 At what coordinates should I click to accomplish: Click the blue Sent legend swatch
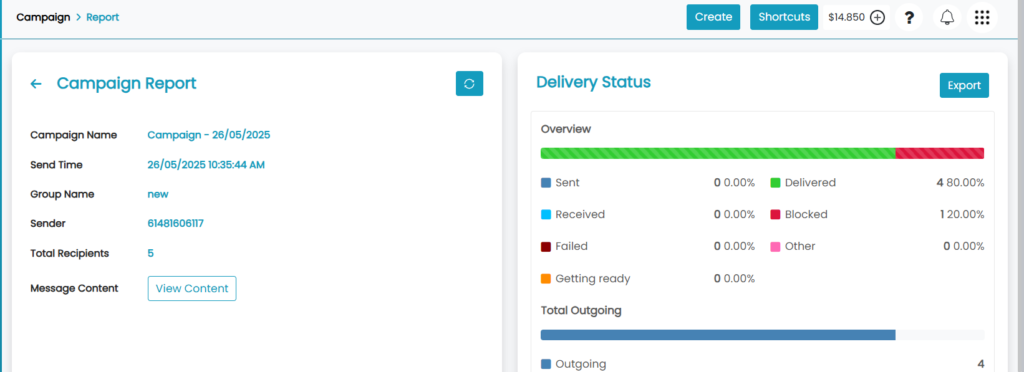coord(546,183)
